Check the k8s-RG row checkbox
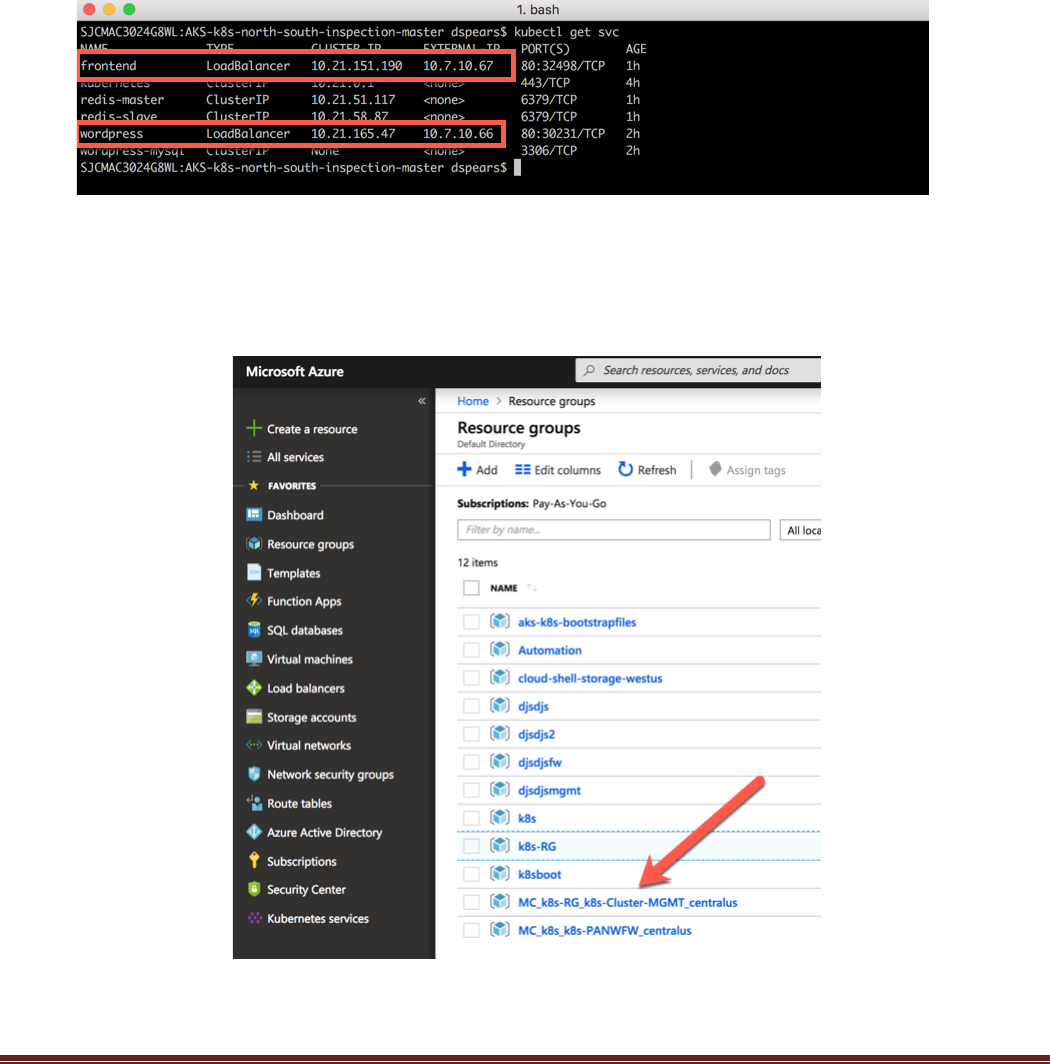The width and height of the screenshot is (1050, 1064). click(471, 846)
